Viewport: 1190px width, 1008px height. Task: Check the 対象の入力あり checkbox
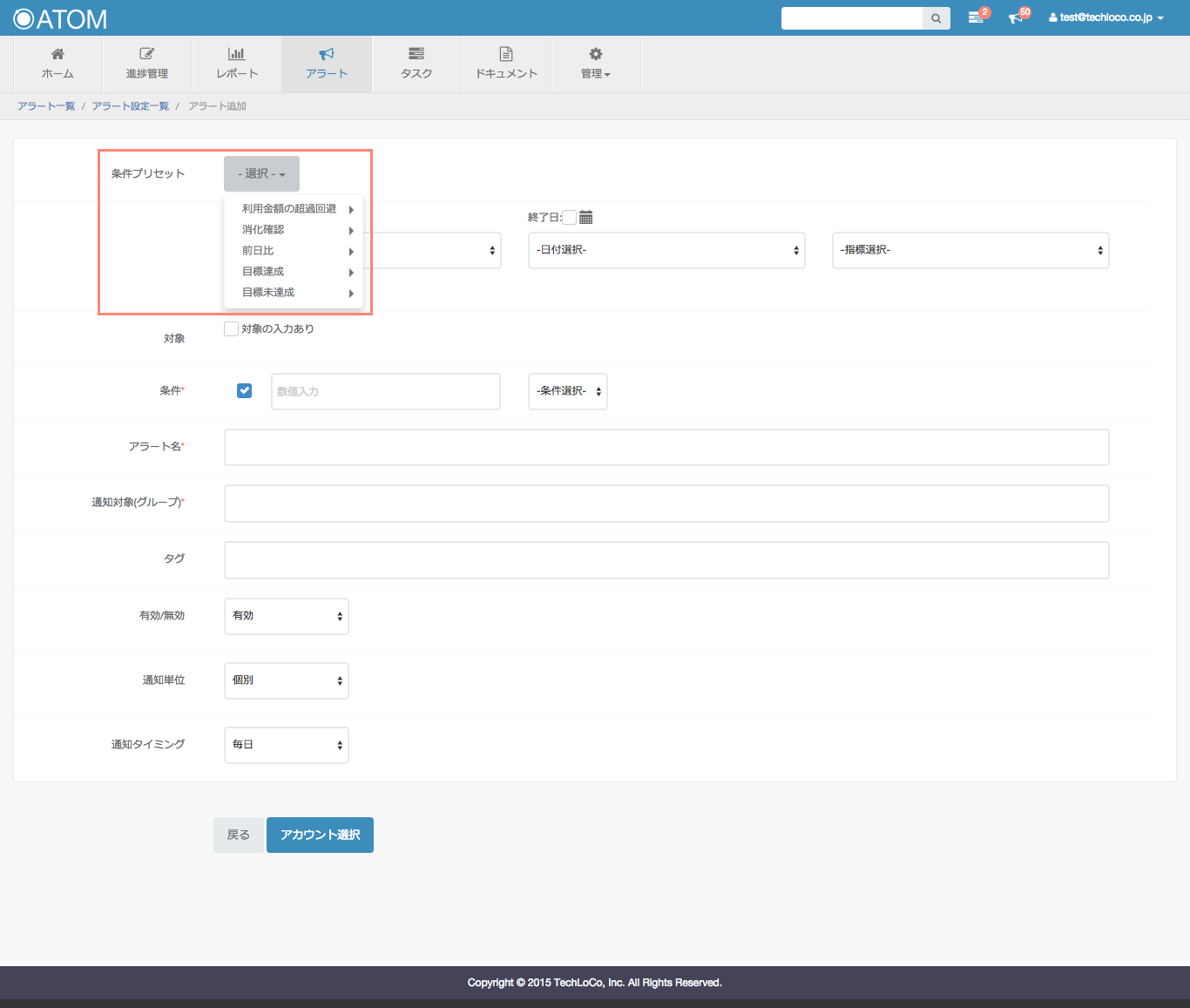(x=231, y=328)
